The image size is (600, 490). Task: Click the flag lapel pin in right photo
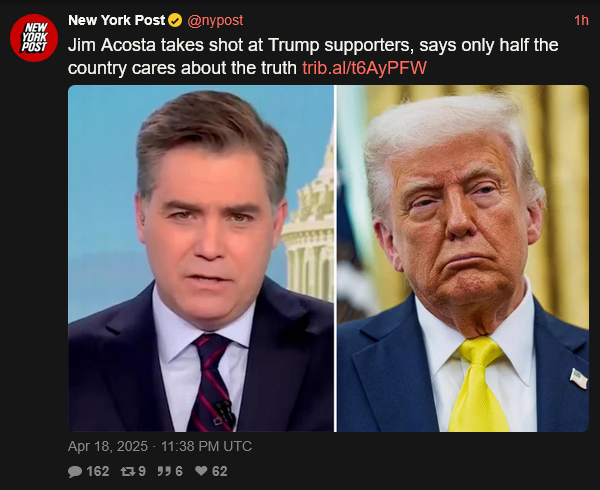coord(579,378)
